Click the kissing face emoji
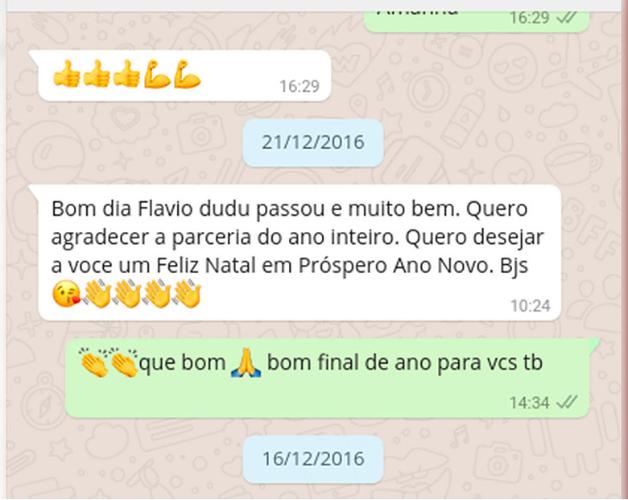Screen dimensions: 628x500 pyautogui.click(x=66, y=294)
